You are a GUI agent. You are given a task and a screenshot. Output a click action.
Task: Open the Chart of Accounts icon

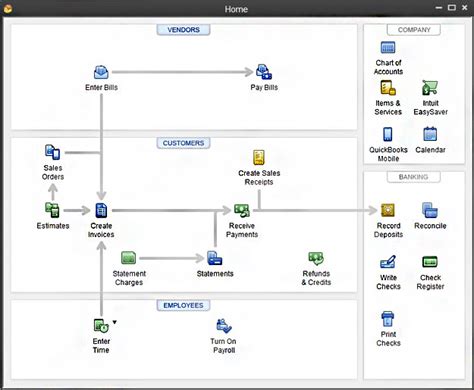[x=388, y=48]
